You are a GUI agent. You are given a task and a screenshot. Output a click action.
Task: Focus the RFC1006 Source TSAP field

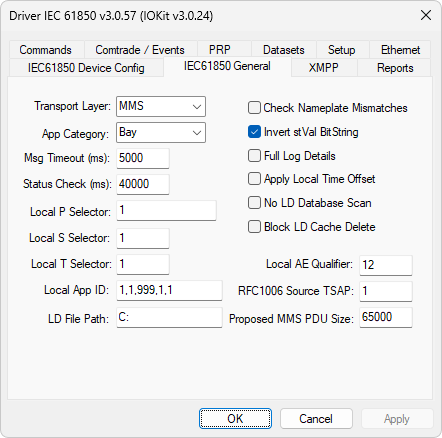tap(386, 291)
